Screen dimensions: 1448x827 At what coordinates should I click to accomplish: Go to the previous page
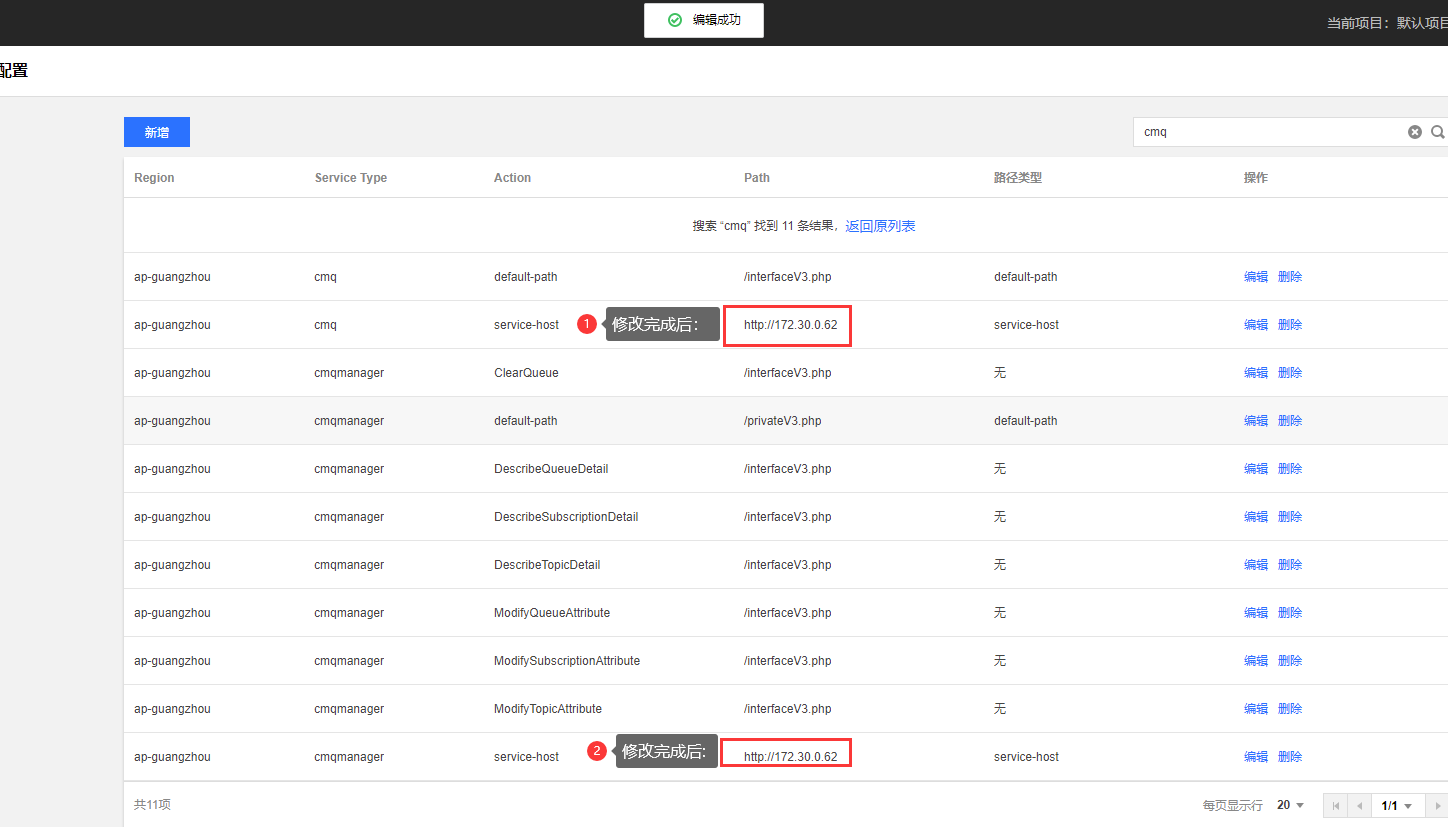pos(1359,805)
